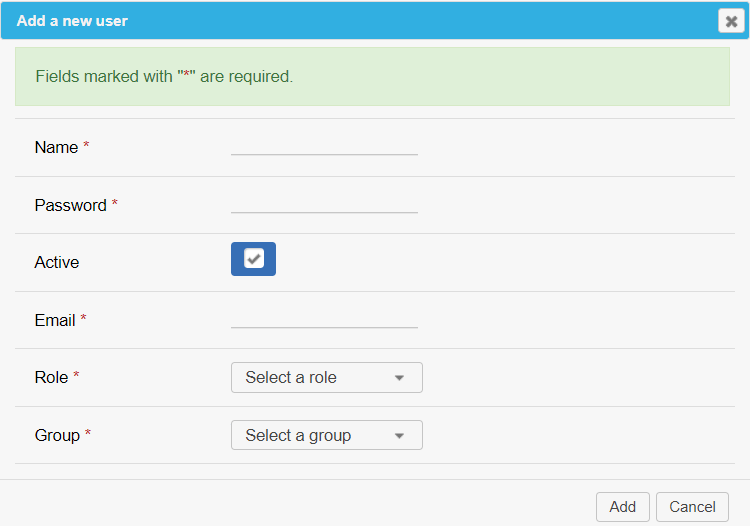Click the "Add a new user" dialog title

(x=72, y=20)
